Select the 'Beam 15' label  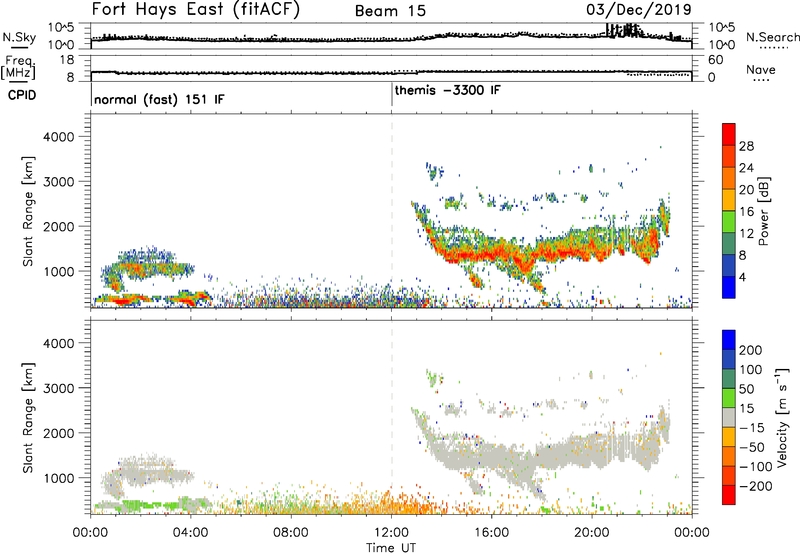click(390, 11)
